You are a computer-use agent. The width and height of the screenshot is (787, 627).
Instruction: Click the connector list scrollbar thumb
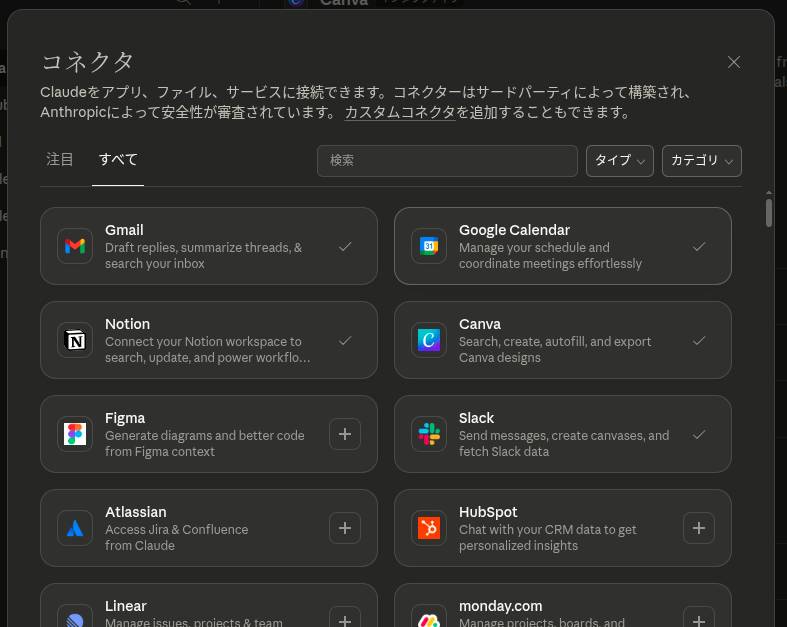(x=768, y=212)
